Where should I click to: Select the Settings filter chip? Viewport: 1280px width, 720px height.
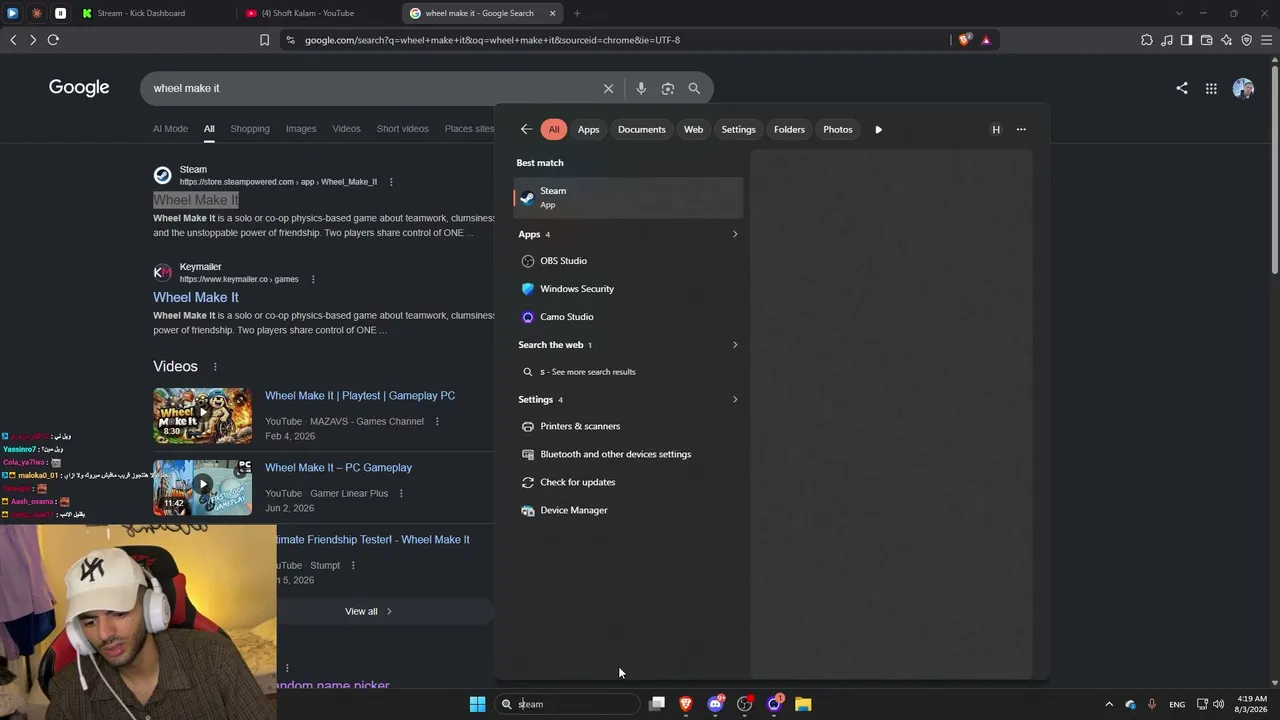click(x=738, y=129)
